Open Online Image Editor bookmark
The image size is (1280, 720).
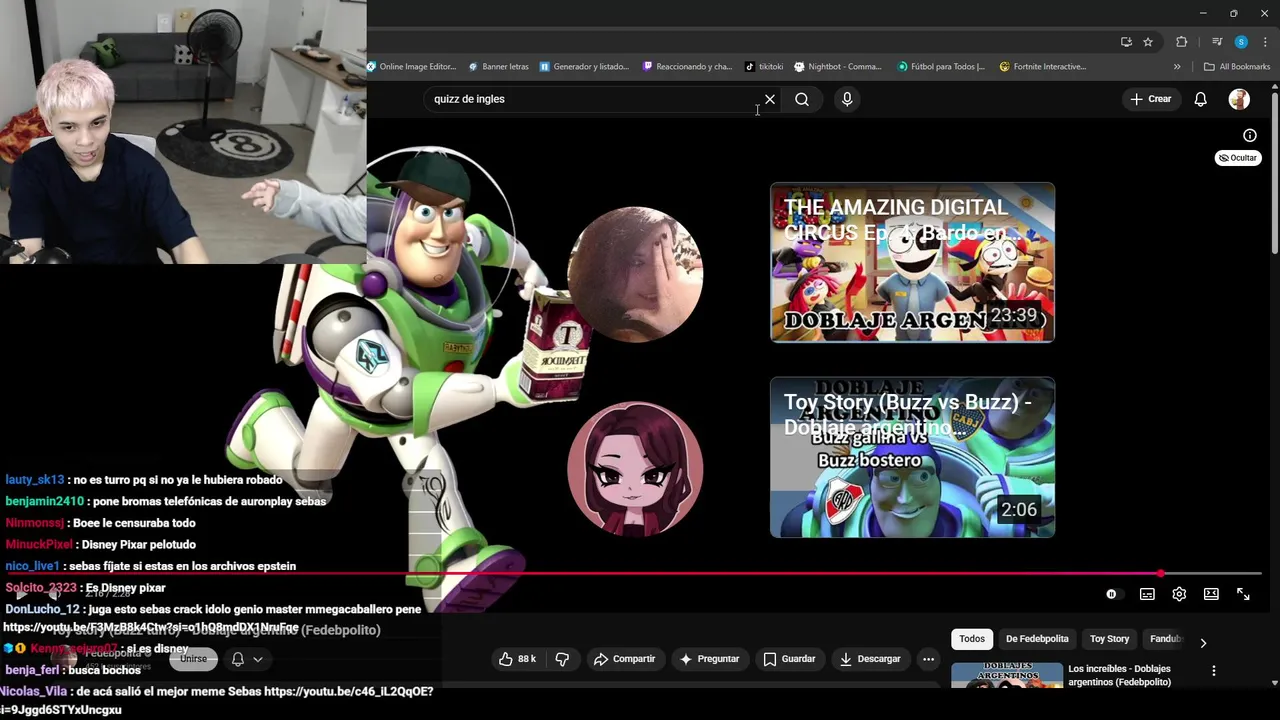411,67
